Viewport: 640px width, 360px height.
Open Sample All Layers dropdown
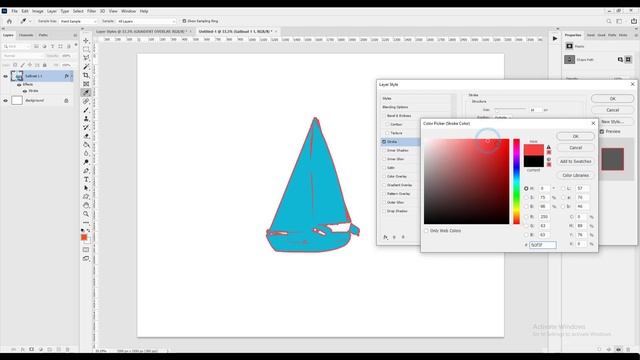(147, 21)
